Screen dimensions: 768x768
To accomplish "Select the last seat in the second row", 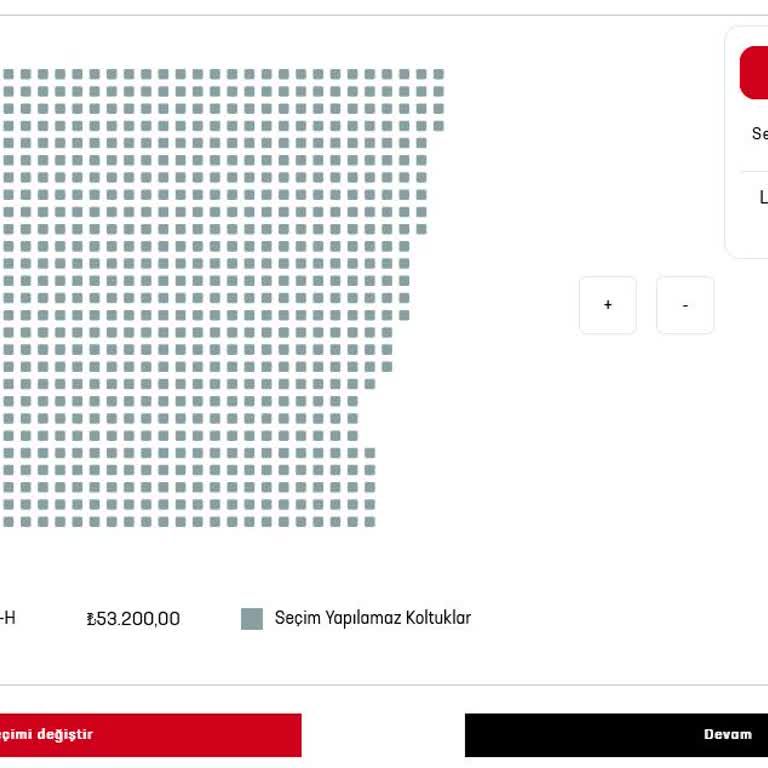I will click(x=438, y=91).
